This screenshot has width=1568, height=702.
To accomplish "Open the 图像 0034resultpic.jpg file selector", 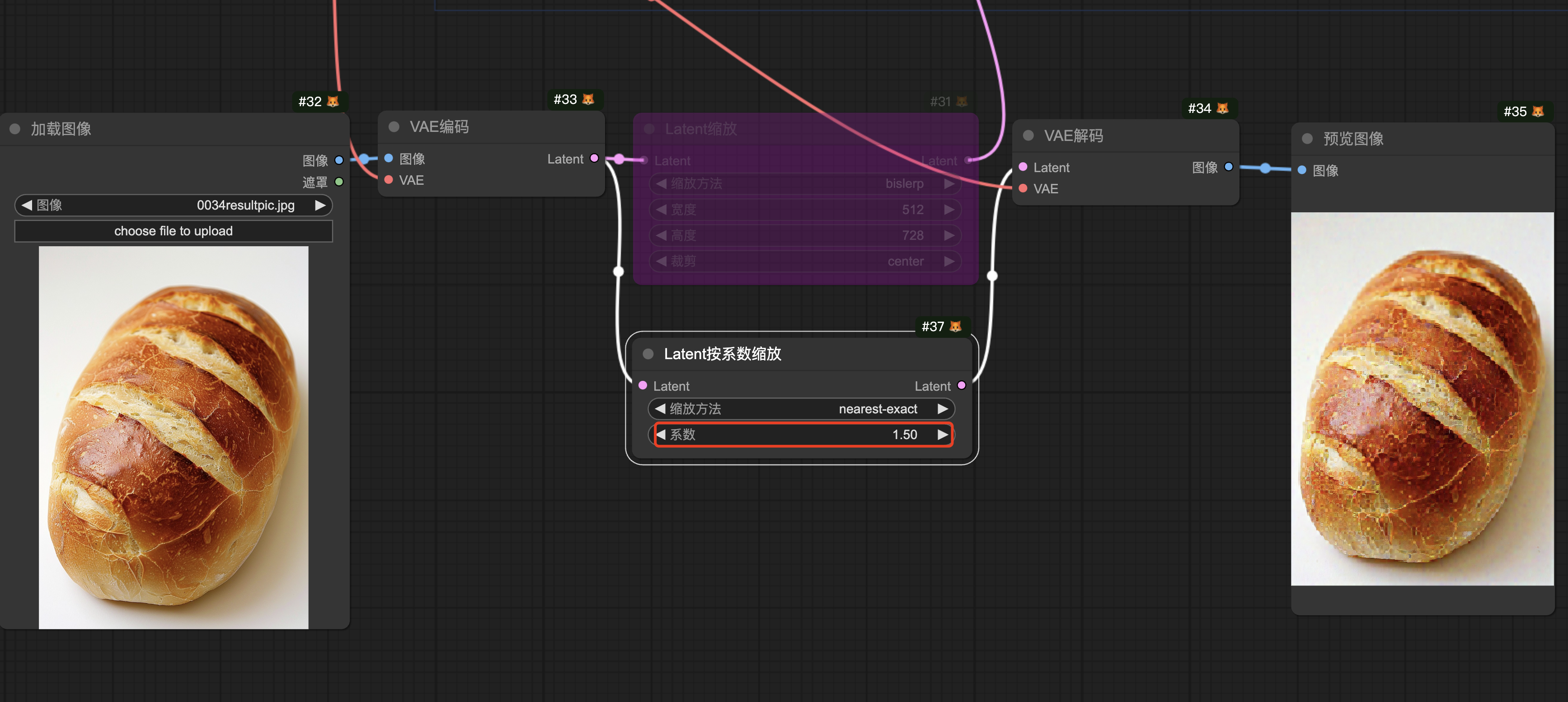I will click(x=173, y=205).
